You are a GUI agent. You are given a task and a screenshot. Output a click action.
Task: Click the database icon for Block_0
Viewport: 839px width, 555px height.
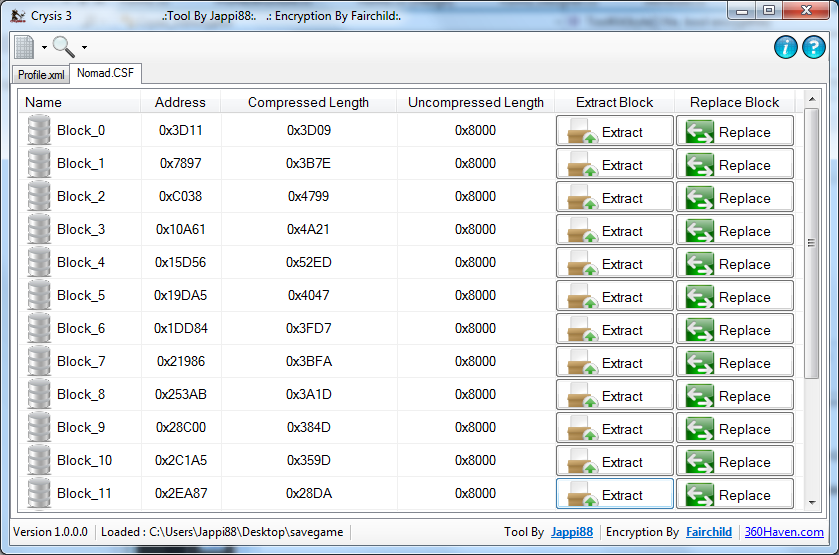click(39, 131)
